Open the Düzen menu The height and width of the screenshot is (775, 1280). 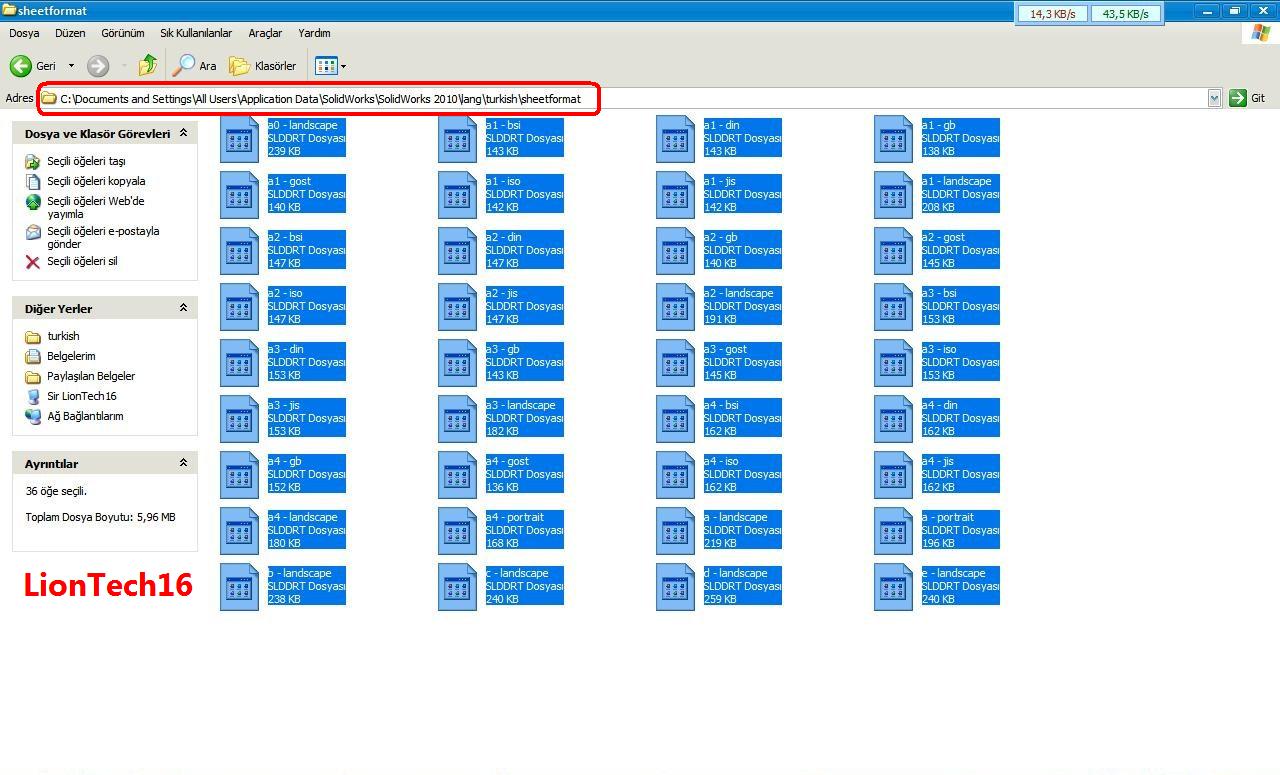click(x=70, y=33)
